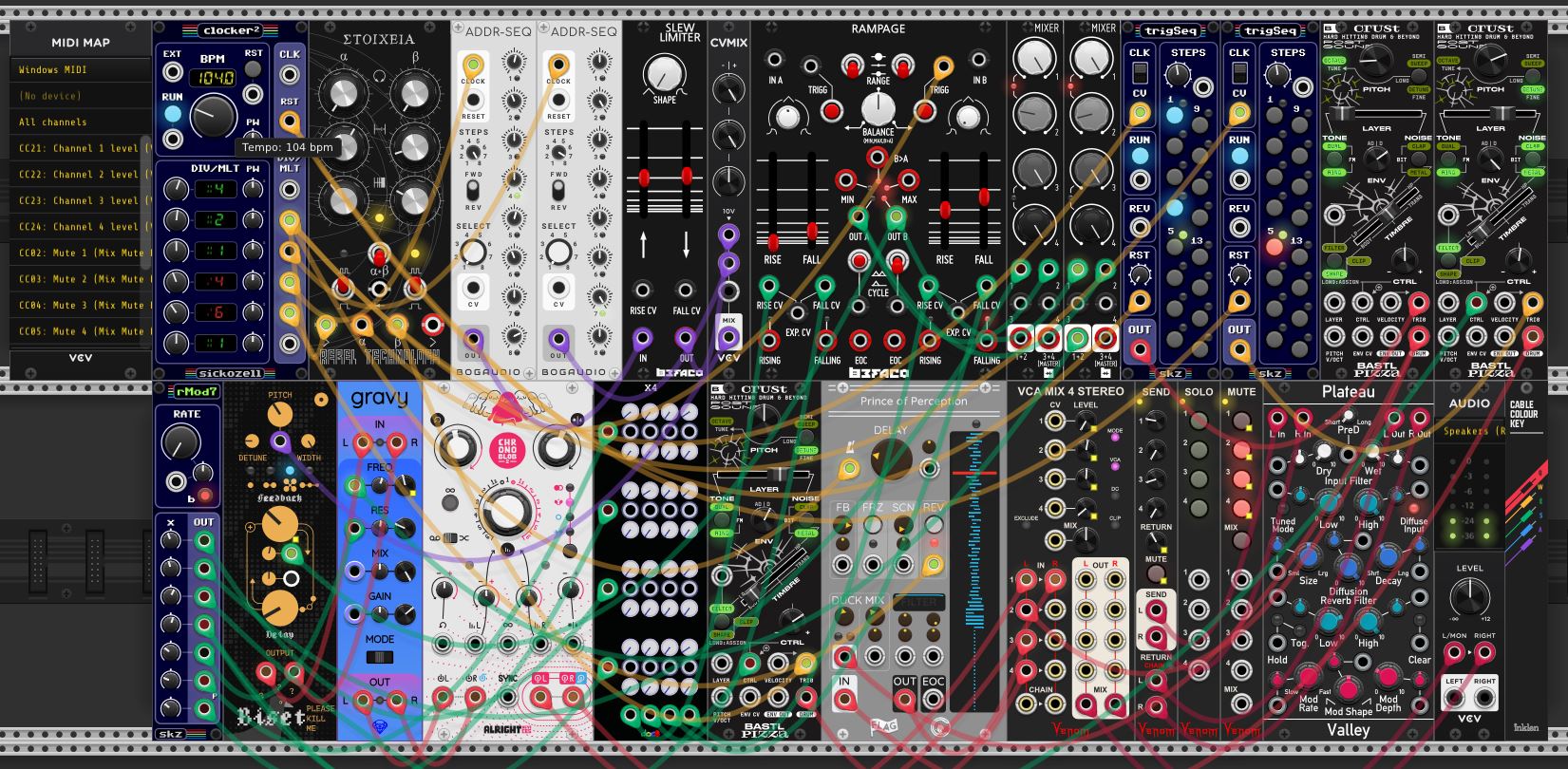The image size is (1568, 769).
Task: Flip the FWD/REV switch on the left ADDR-SEQ
Action: click(x=473, y=191)
